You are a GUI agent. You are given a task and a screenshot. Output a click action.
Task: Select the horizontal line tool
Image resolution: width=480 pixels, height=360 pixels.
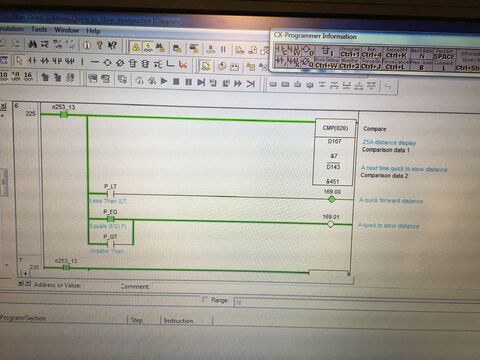pyautogui.click(x=95, y=62)
